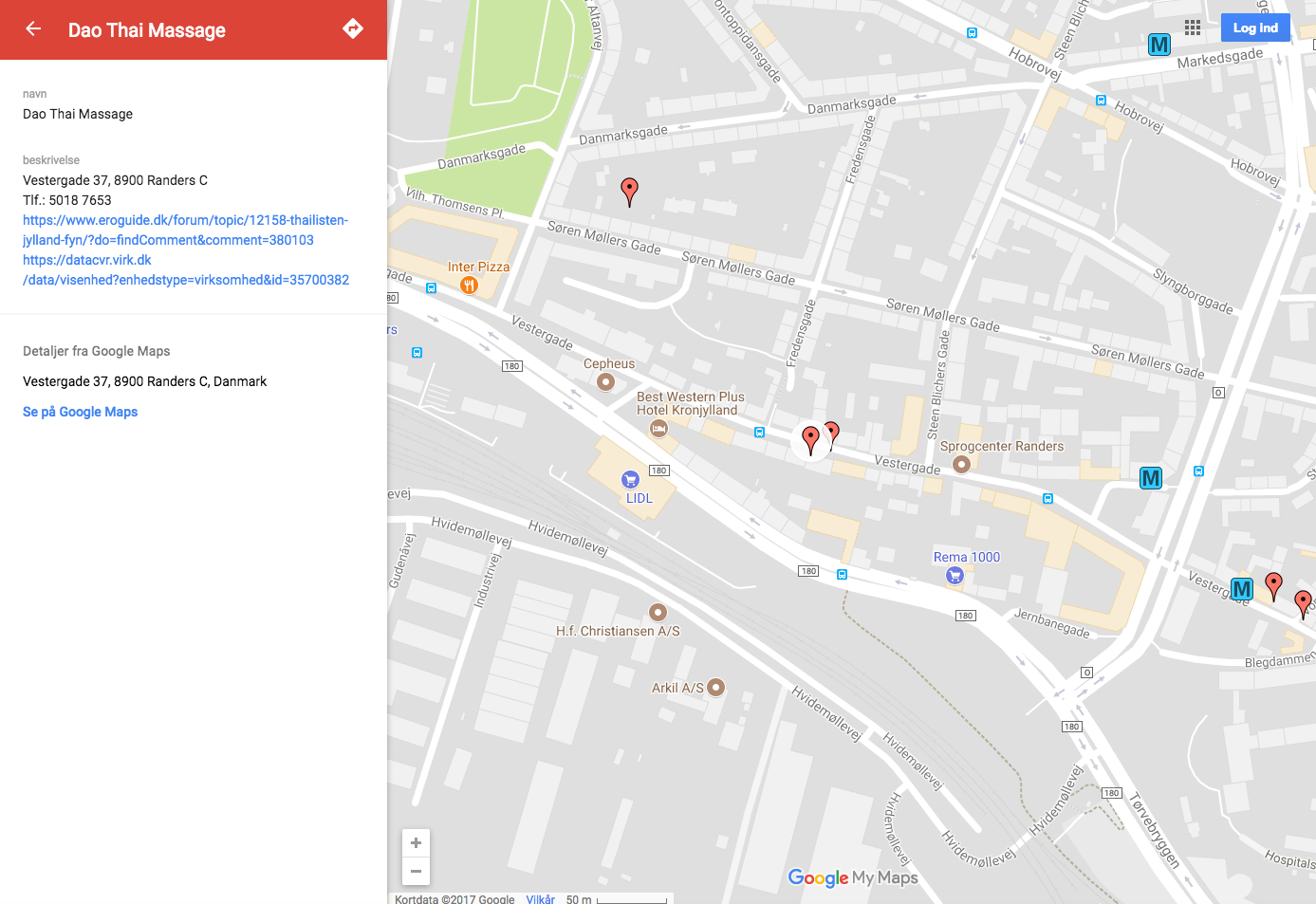Click the bus stop icon beside Inter Pizza

[431, 287]
